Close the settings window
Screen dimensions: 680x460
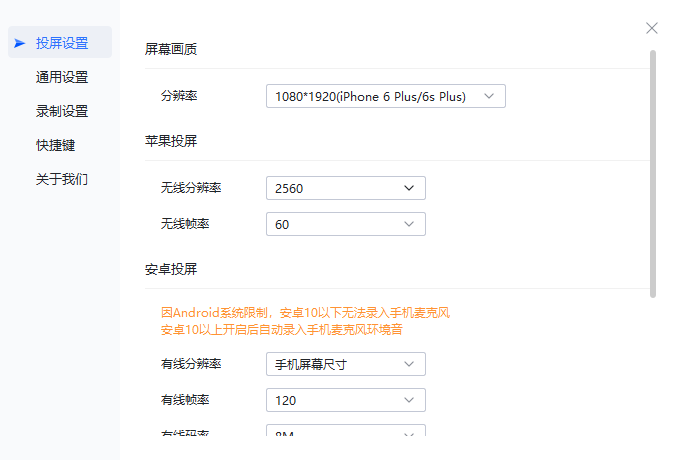[x=652, y=28]
